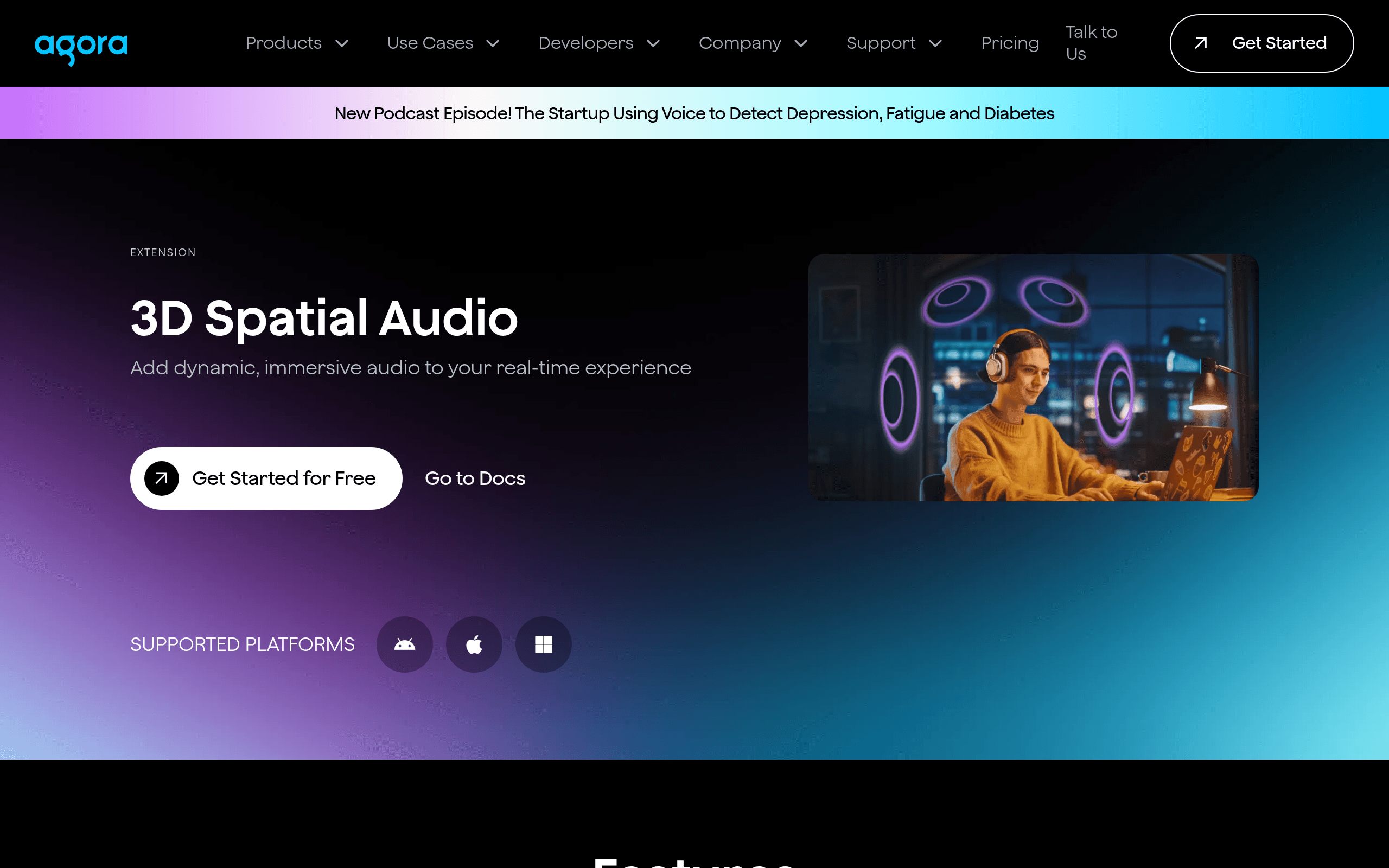
Task: Open the Developers menu
Action: [x=586, y=43]
